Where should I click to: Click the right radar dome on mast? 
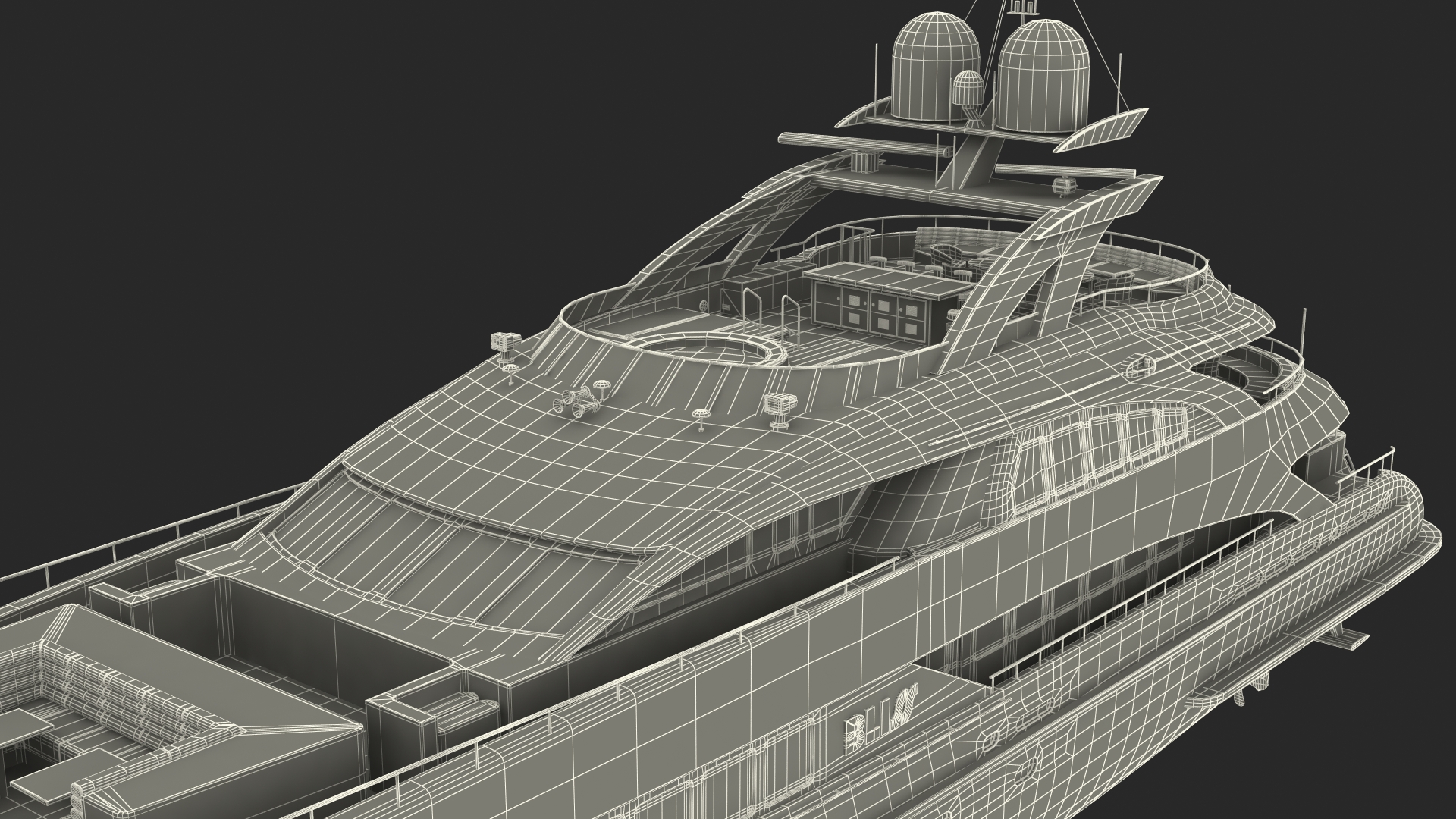tap(1043, 74)
